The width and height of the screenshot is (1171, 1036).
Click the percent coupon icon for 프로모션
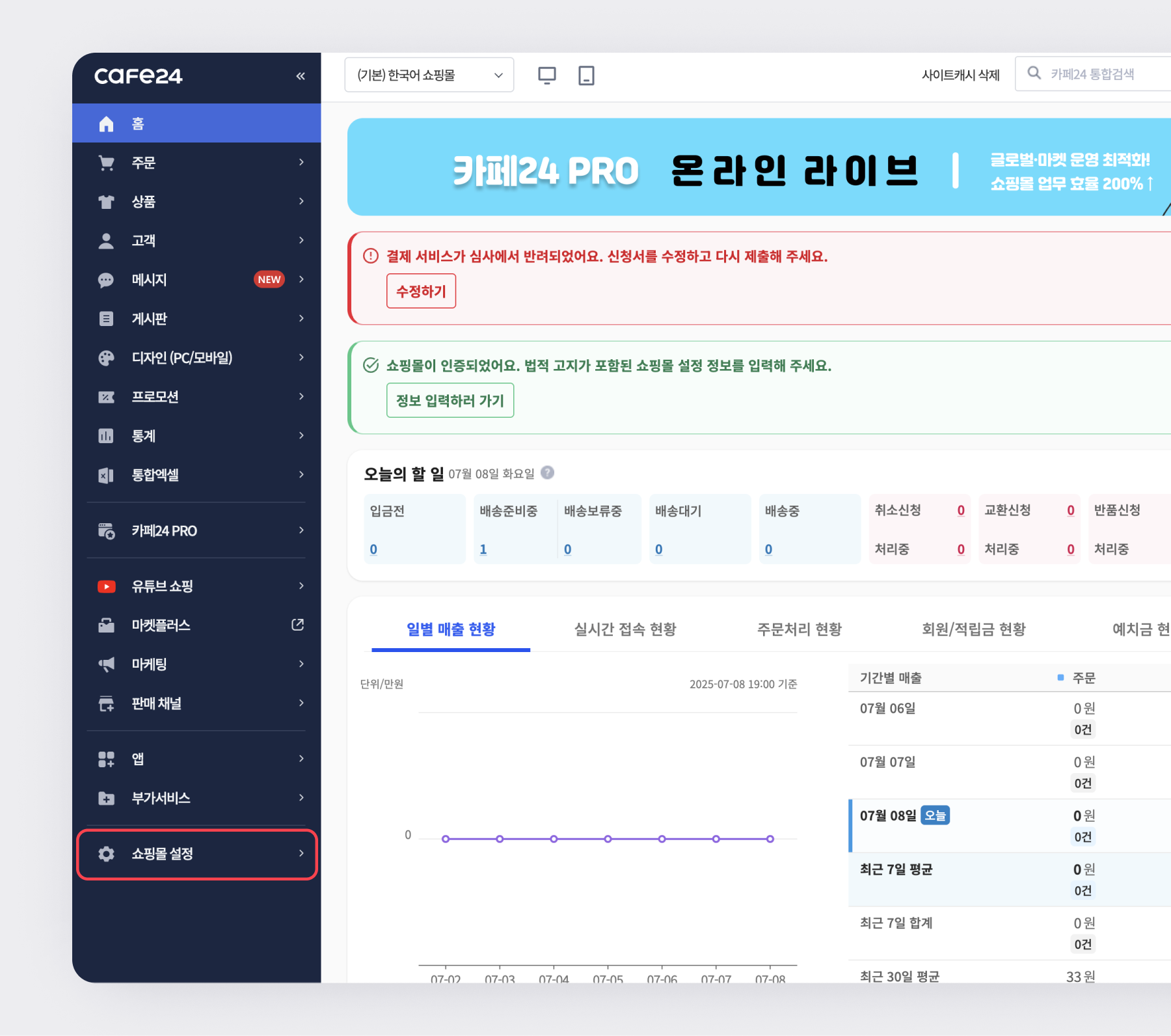click(x=106, y=397)
